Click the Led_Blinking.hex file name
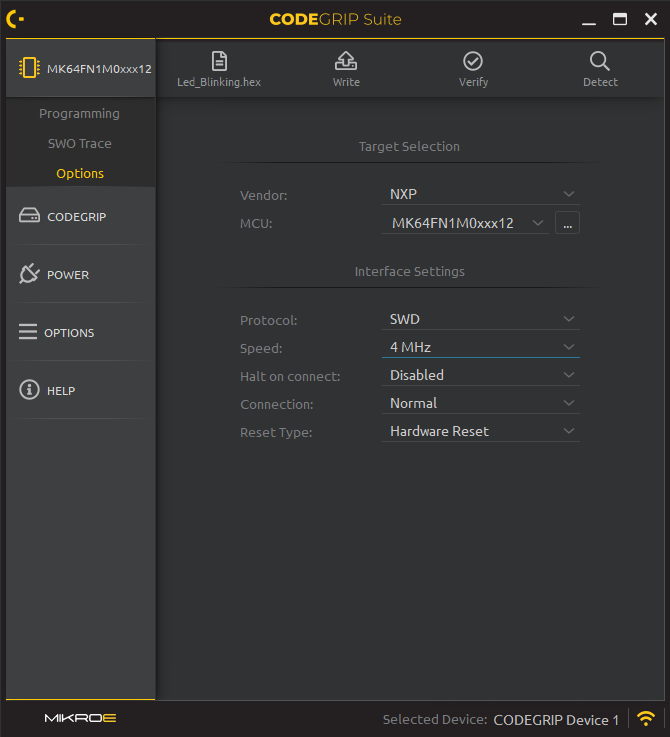 coord(219,82)
